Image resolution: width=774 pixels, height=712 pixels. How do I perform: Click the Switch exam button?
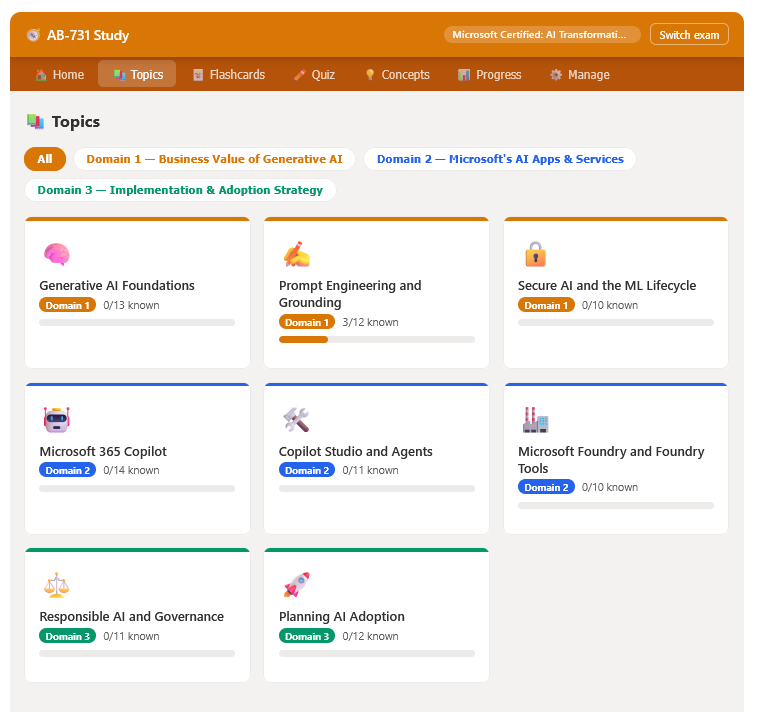[689, 35]
